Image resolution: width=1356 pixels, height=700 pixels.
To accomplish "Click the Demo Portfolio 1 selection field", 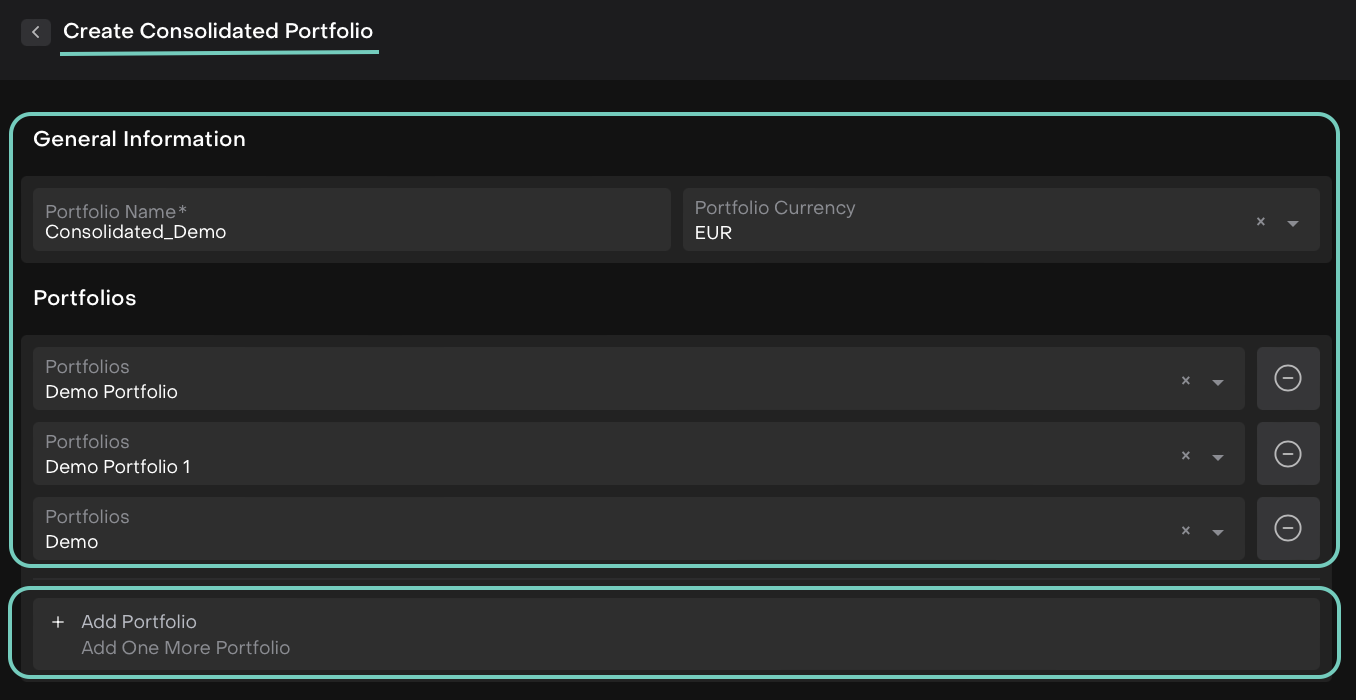I will pos(600,454).
